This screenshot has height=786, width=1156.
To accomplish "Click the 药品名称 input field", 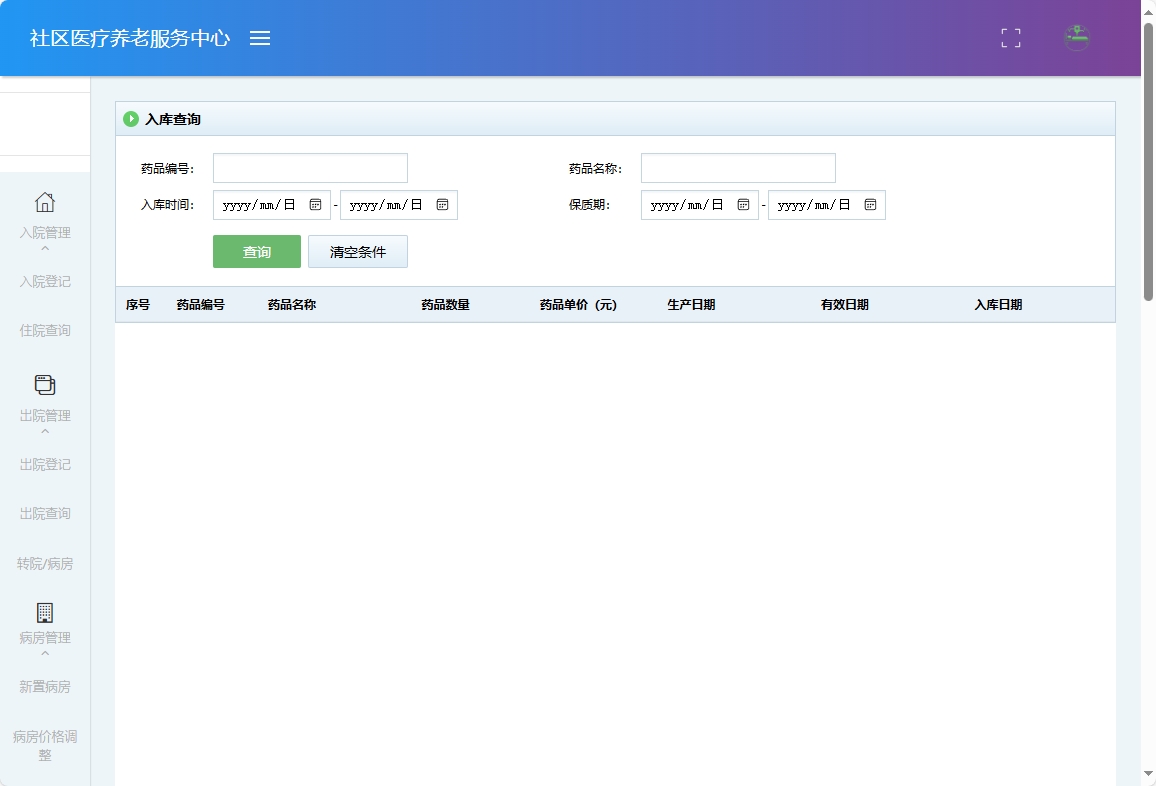I will click(x=738, y=167).
